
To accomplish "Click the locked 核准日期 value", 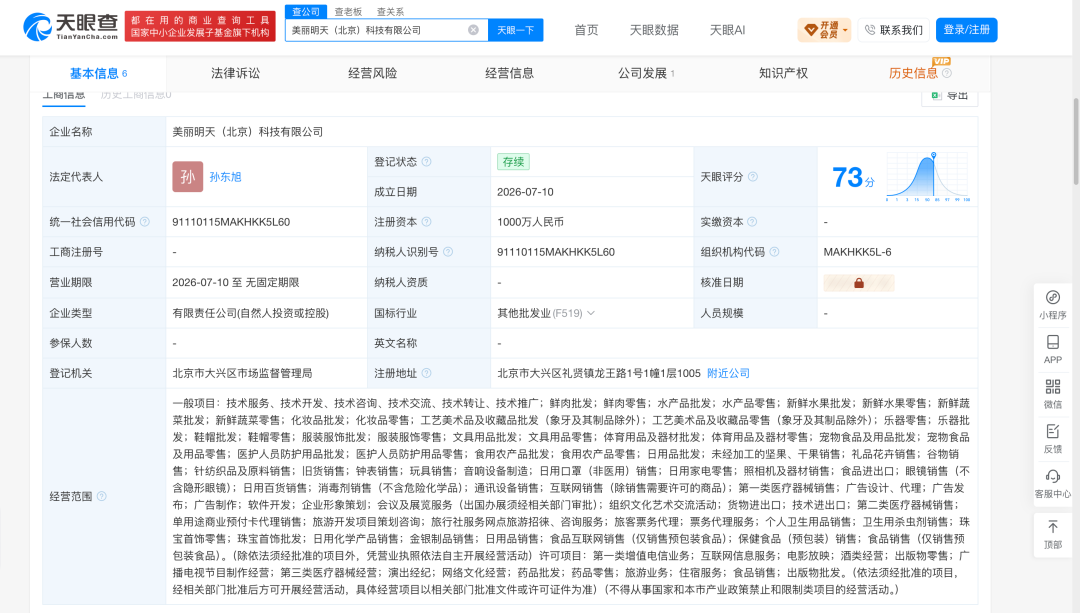I will (859, 282).
